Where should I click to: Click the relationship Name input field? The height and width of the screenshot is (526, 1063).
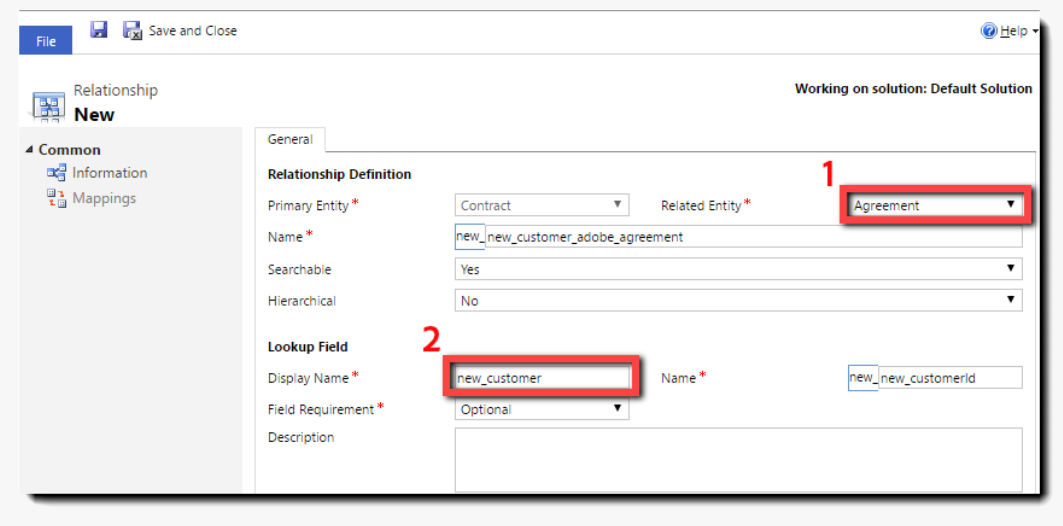[753, 237]
